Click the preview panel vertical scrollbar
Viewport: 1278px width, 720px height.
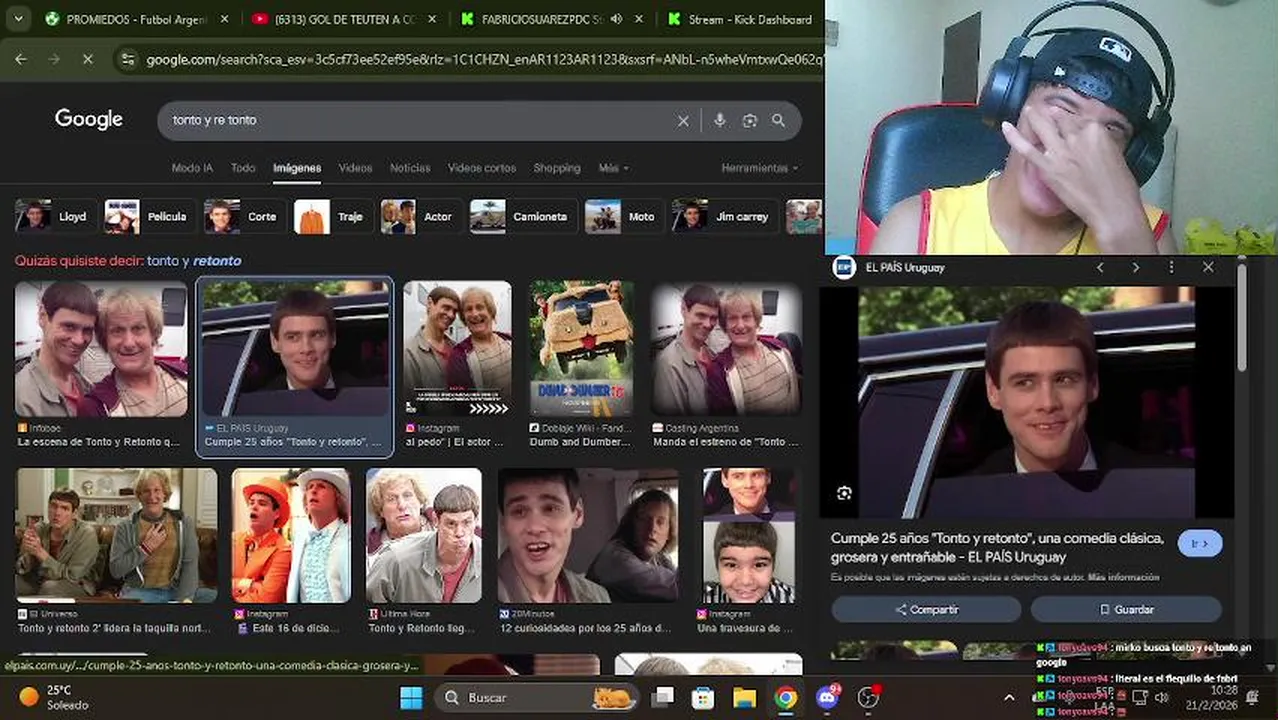click(1241, 318)
